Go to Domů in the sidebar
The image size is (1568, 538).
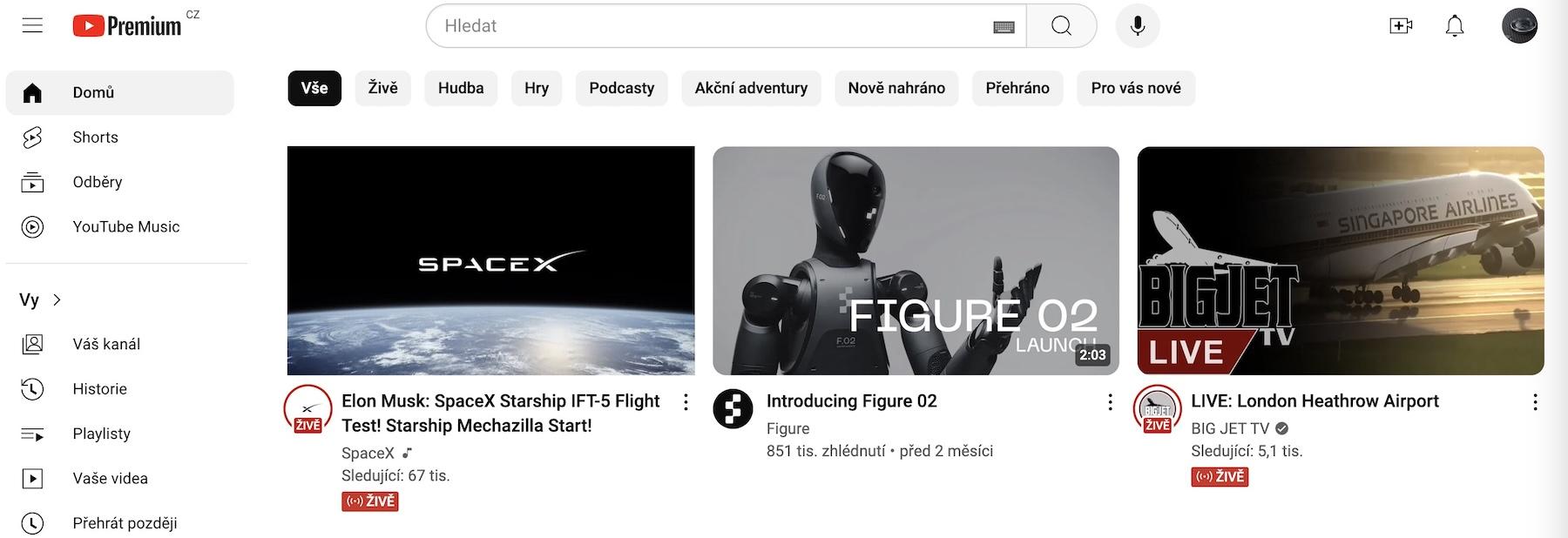point(120,92)
